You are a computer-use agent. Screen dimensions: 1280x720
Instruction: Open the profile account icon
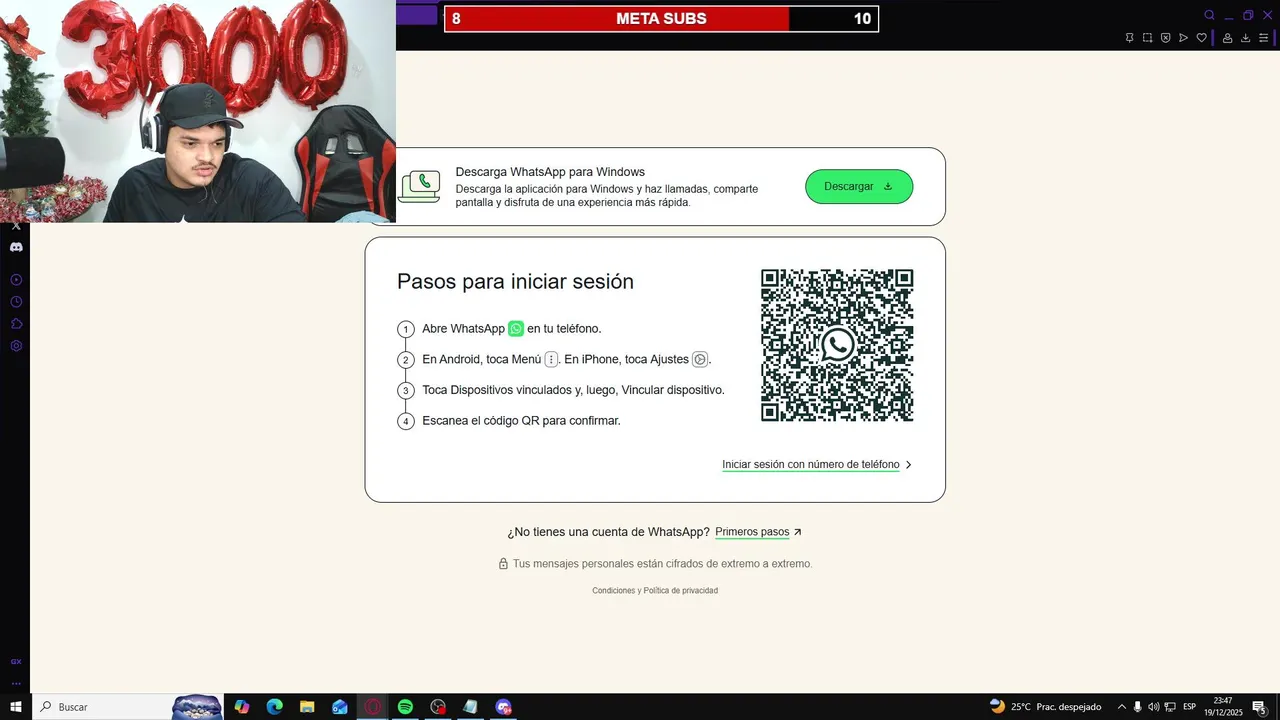coord(1227,38)
